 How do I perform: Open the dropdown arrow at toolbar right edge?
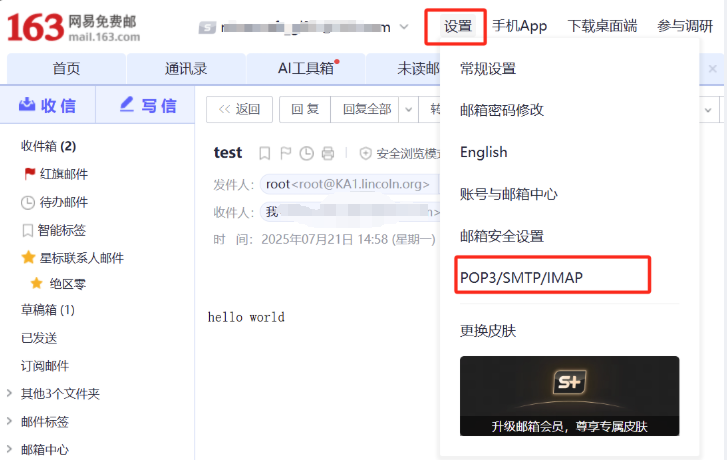[708, 110]
